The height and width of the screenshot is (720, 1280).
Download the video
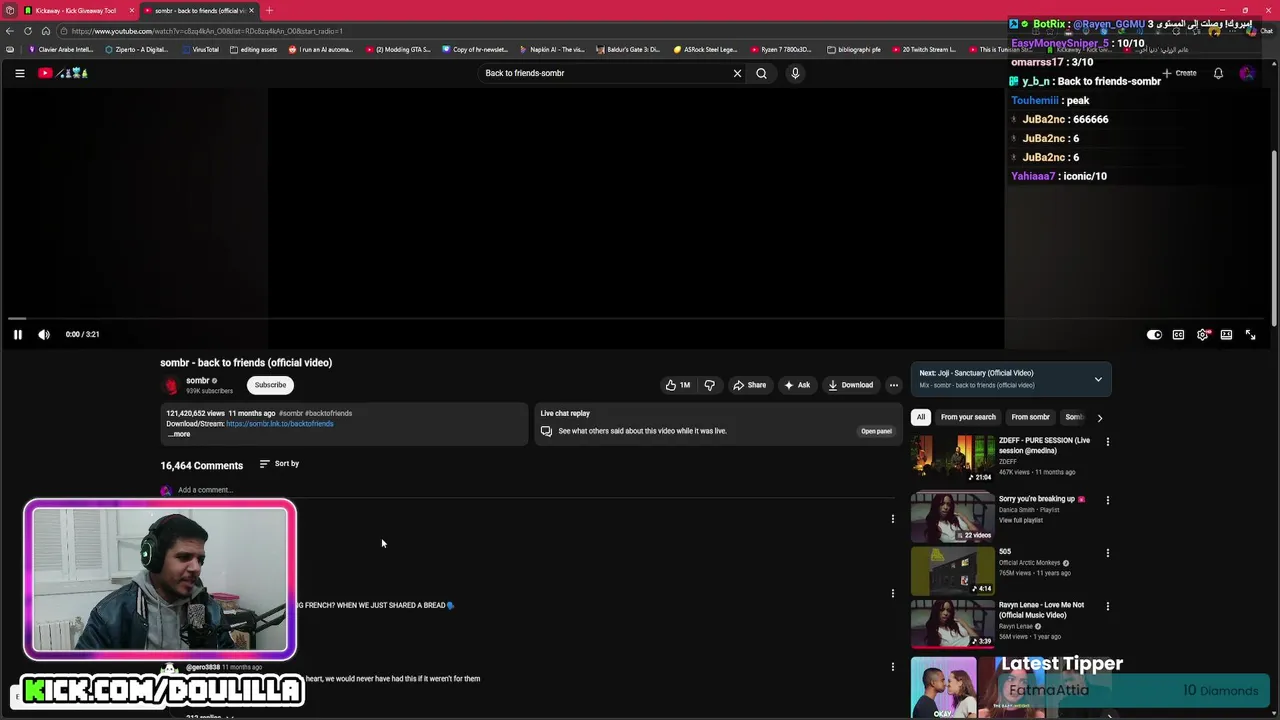point(850,385)
